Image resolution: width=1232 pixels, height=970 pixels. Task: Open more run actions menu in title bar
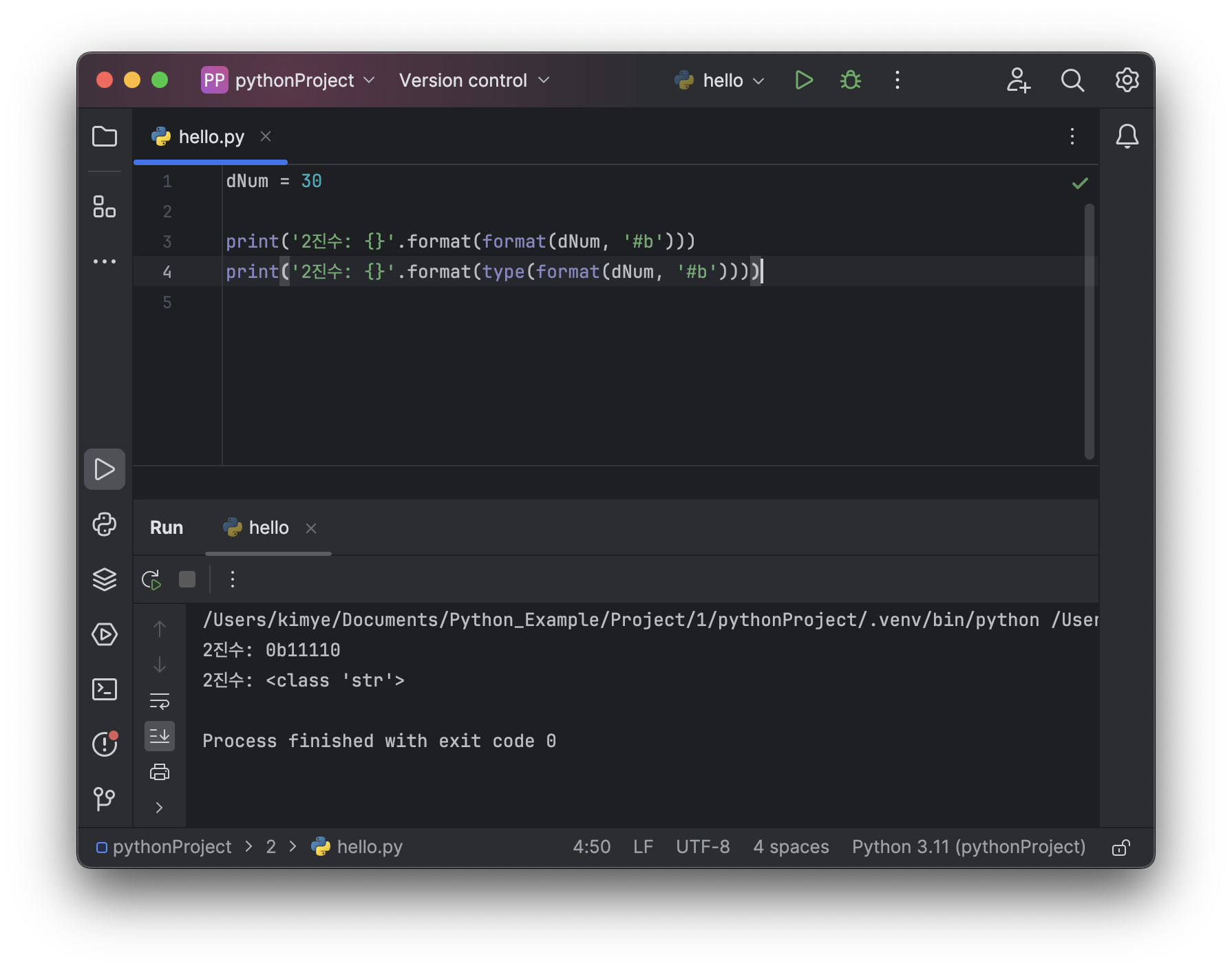pos(897,80)
